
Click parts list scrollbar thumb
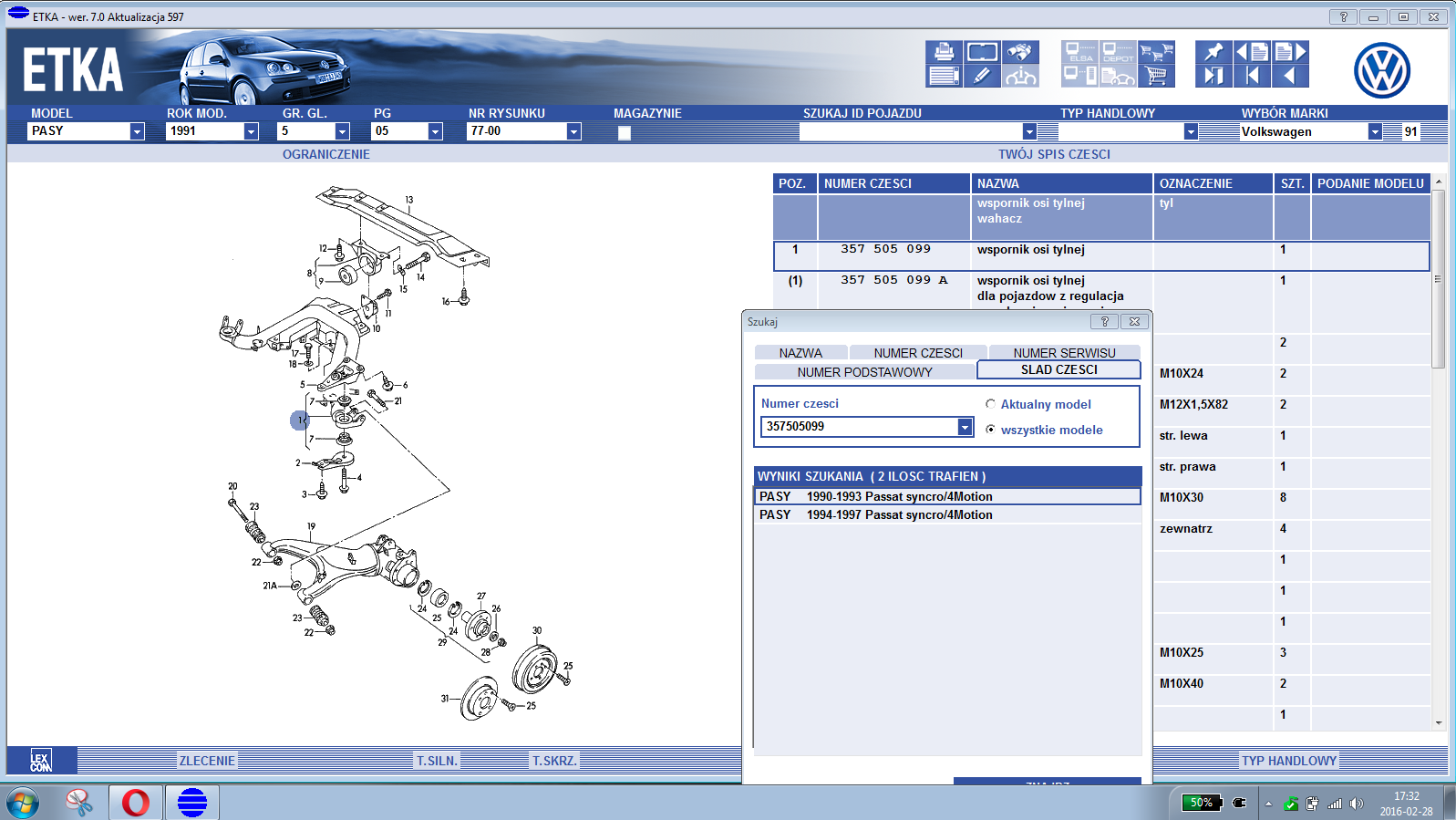pyautogui.click(x=1439, y=279)
